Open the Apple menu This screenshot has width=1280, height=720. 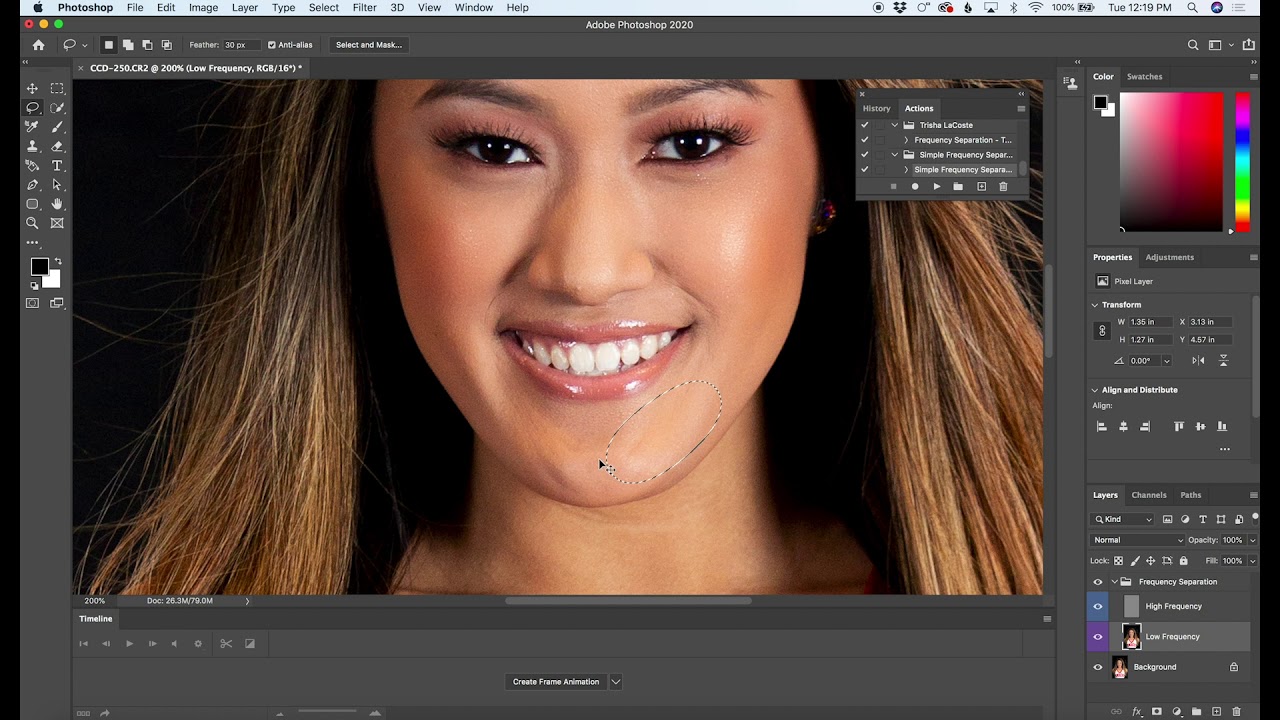click(37, 7)
